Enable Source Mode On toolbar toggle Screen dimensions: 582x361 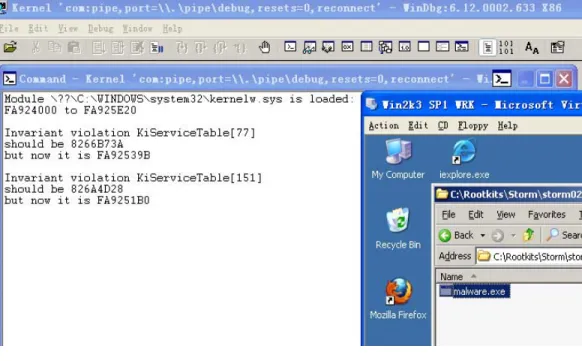click(488, 48)
